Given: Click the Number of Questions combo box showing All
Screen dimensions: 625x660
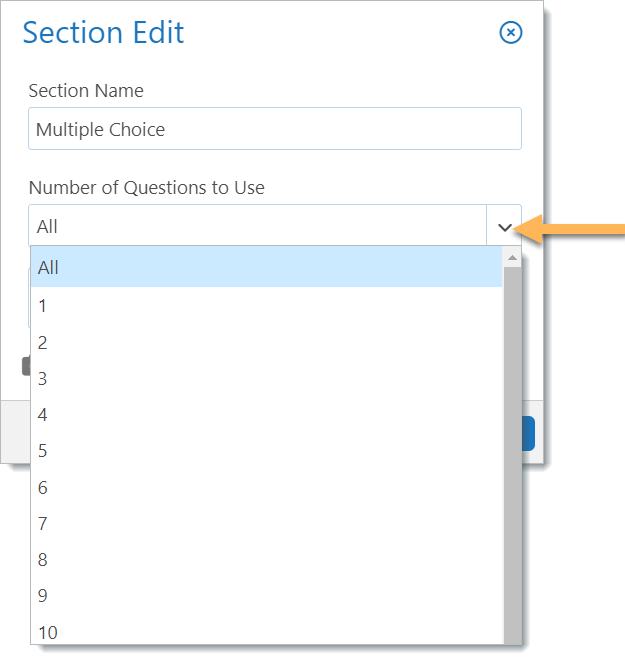Looking at the screenshot, I should click(258, 226).
